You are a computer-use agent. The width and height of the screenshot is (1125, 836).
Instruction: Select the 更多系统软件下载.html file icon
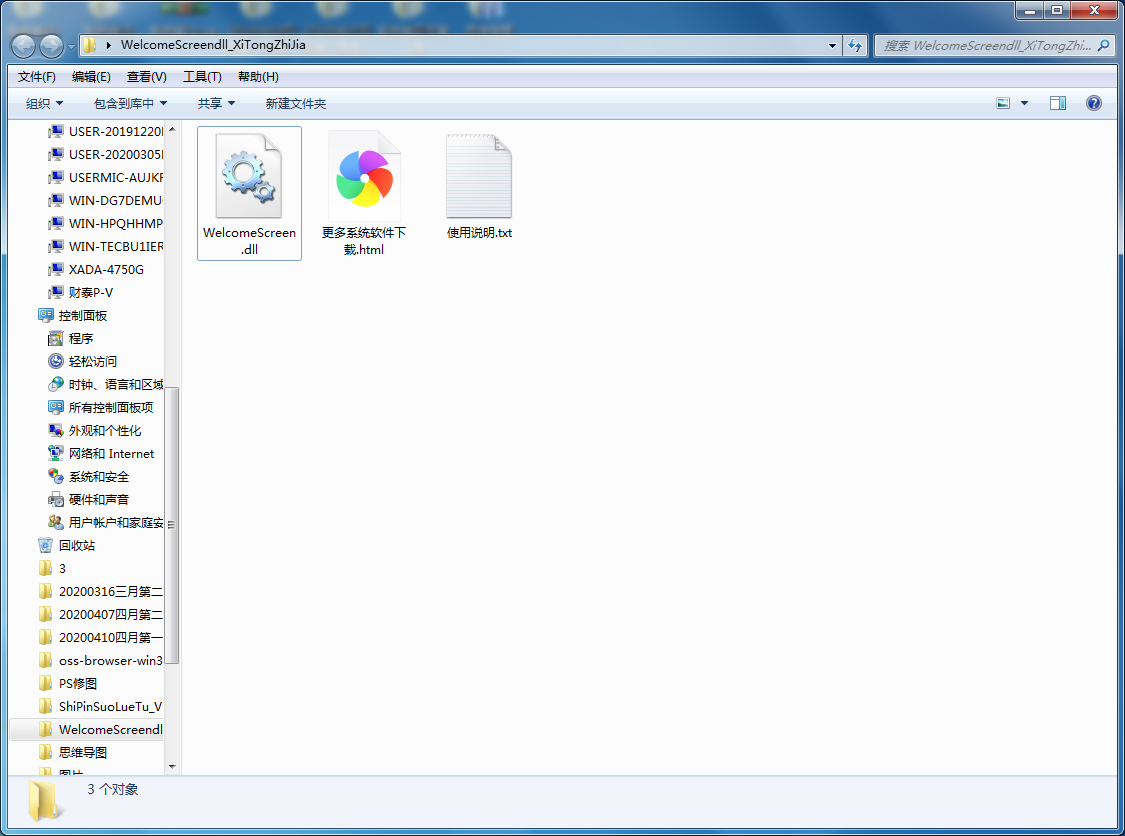coord(364,176)
